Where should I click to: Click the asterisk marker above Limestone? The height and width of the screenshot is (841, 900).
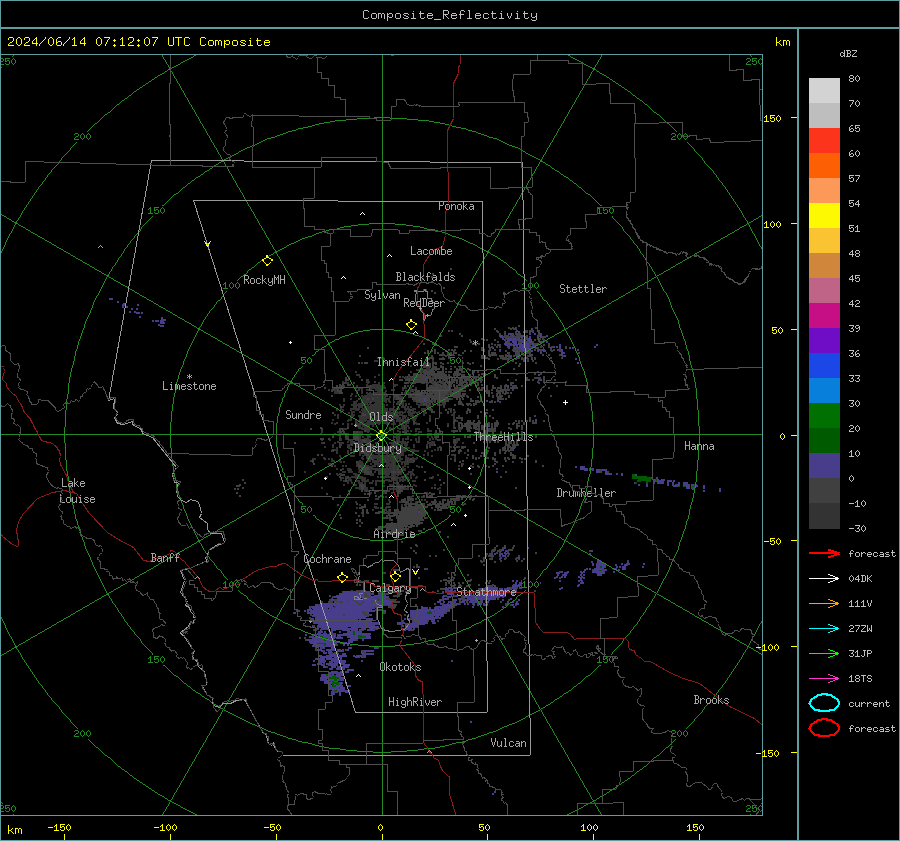click(189, 377)
